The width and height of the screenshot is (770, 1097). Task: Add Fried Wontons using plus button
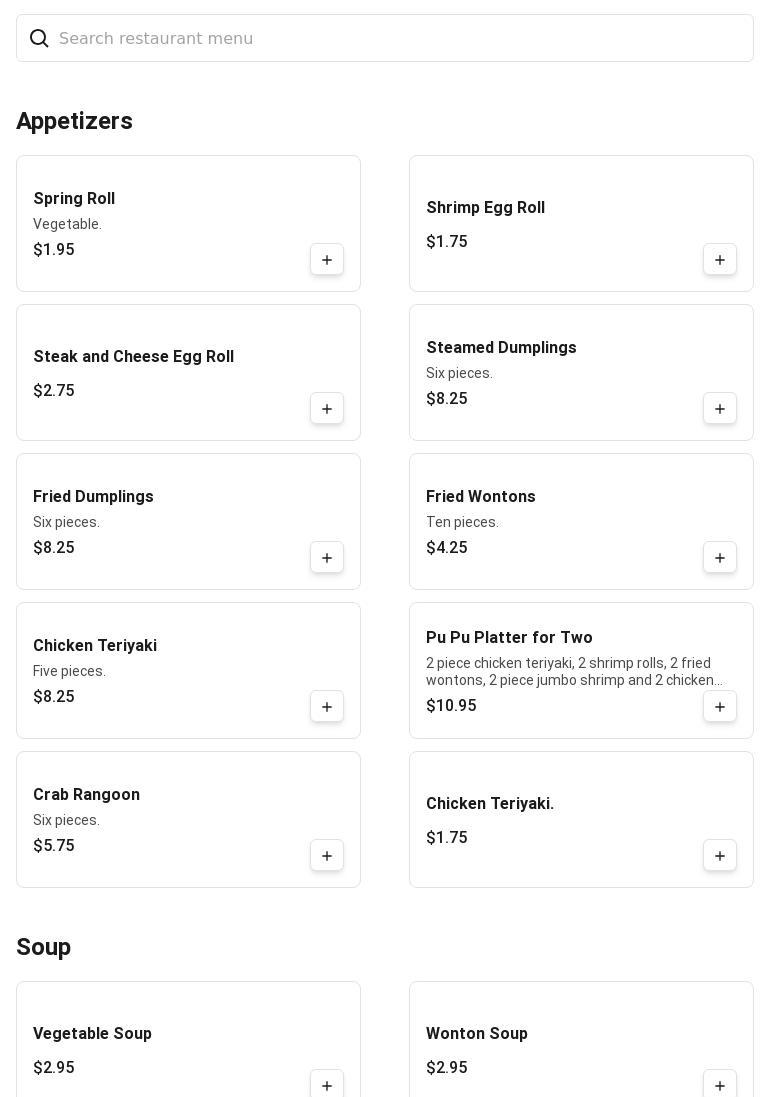(720, 558)
